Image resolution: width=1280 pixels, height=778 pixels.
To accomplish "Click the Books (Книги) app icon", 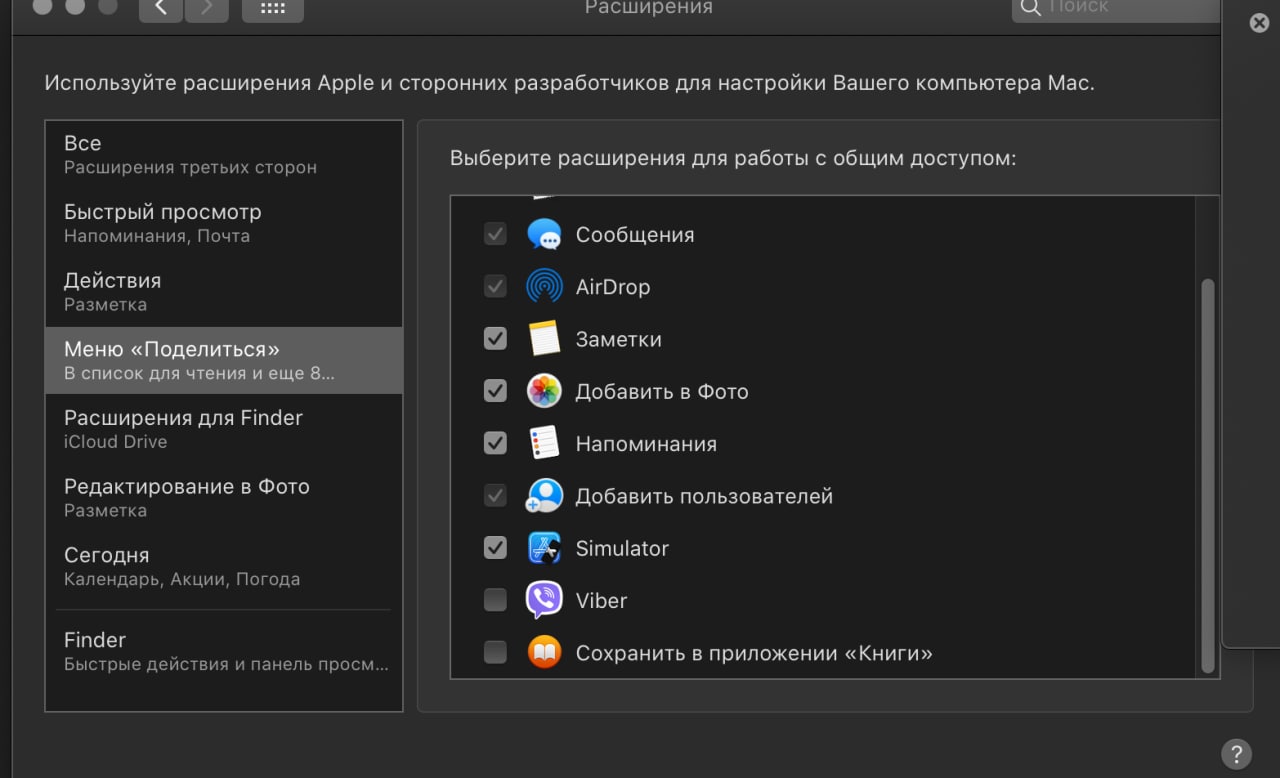I will pyautogui.click(x=544, y=653).
